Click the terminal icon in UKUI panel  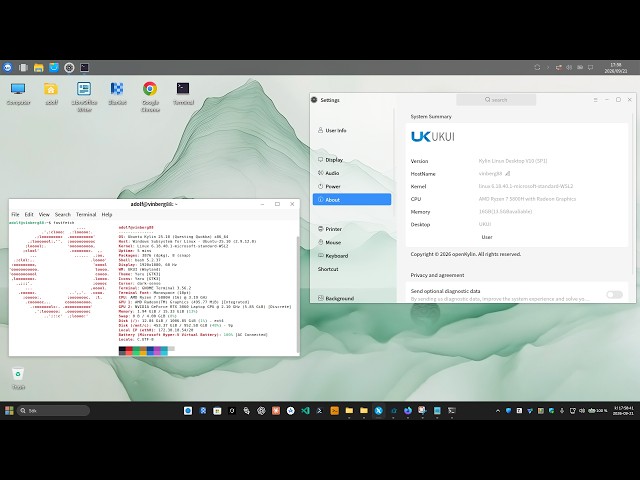84,67
